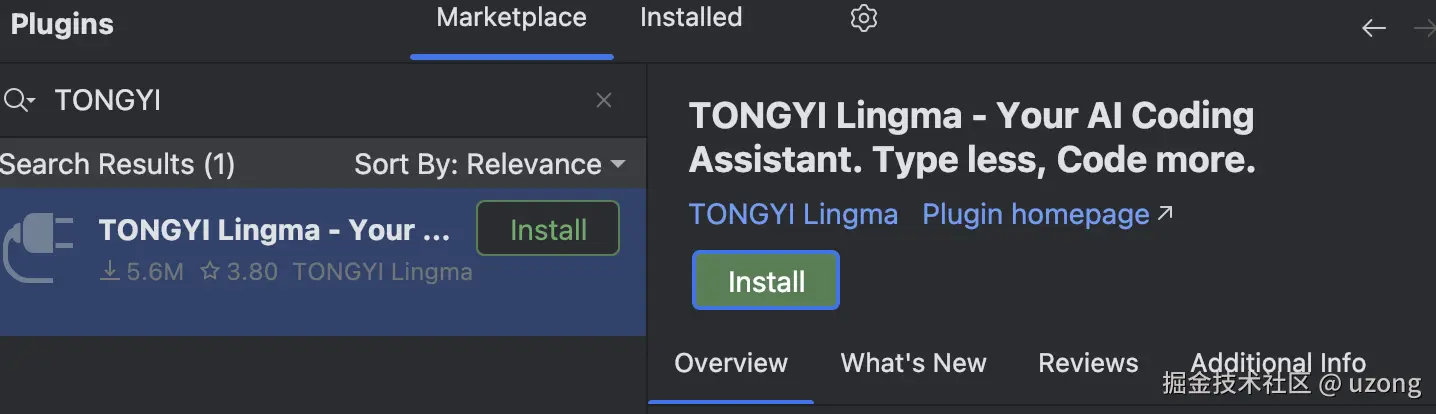The height and width of the screenshot is (414, 1436).
Task: Focus the plugin search field
Action: (300, 100)
